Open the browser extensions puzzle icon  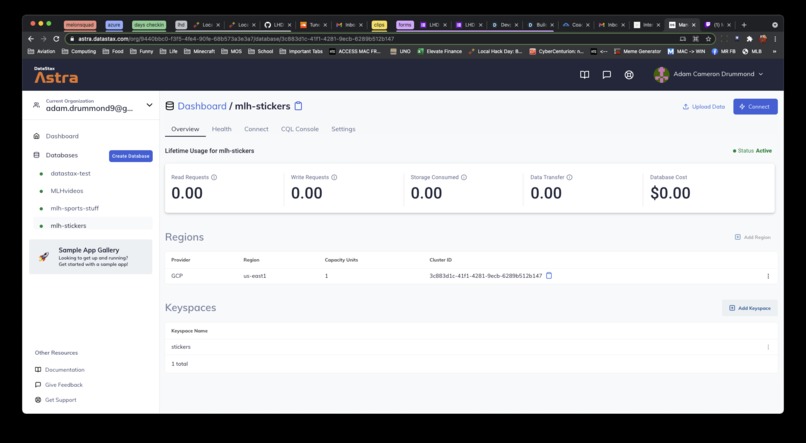(749, 39)
